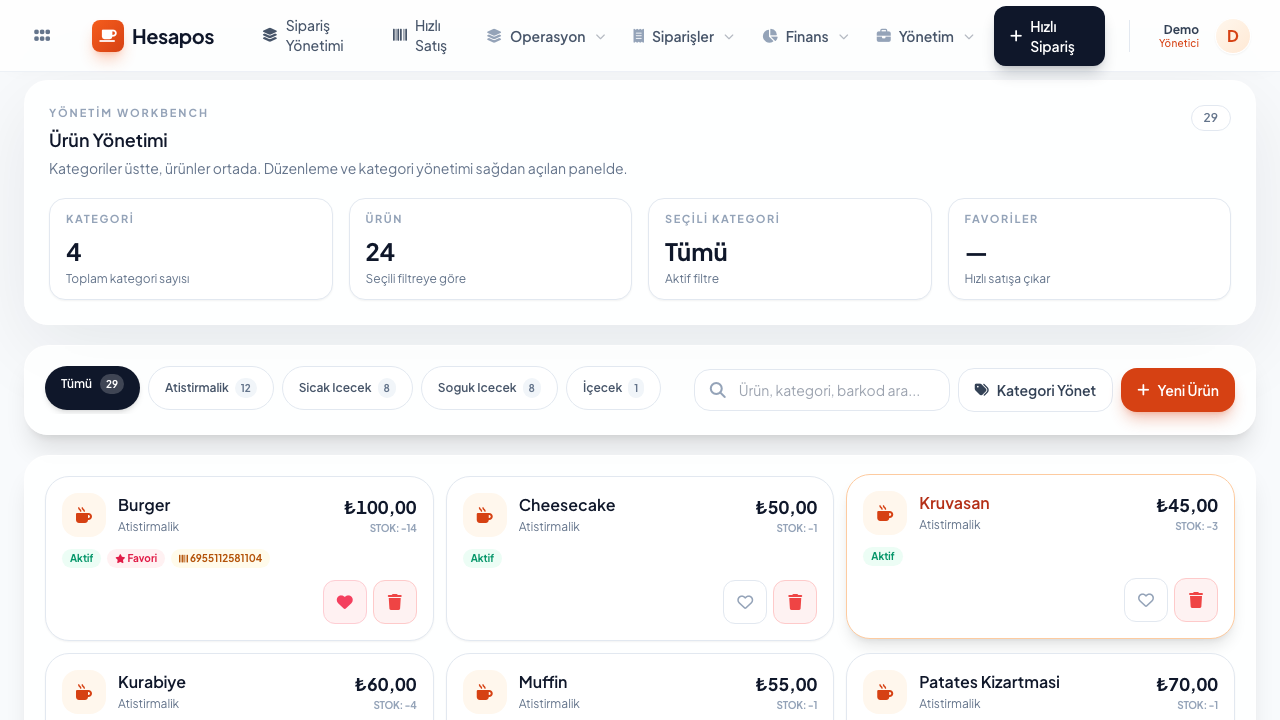Click the Kategori summary card
1280x720 pixels.
tap(191, 249)
